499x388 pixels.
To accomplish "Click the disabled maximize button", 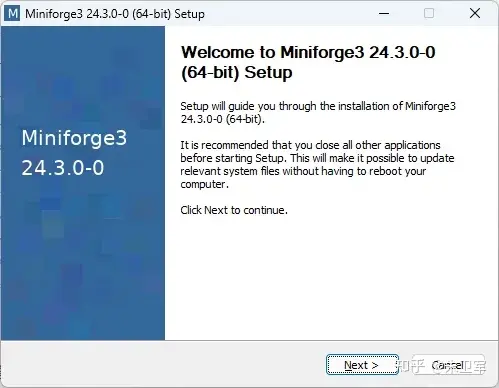I will coord(429,14).
